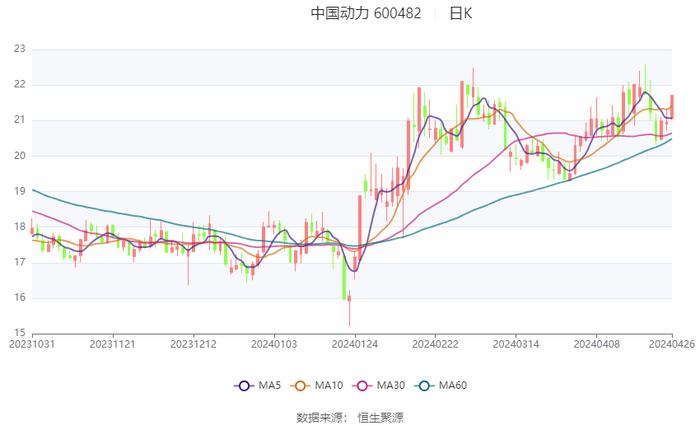The width and height of the screenshot is (700, 426).
Task: Toggle the MA30 legend entry
Action: 379,385
